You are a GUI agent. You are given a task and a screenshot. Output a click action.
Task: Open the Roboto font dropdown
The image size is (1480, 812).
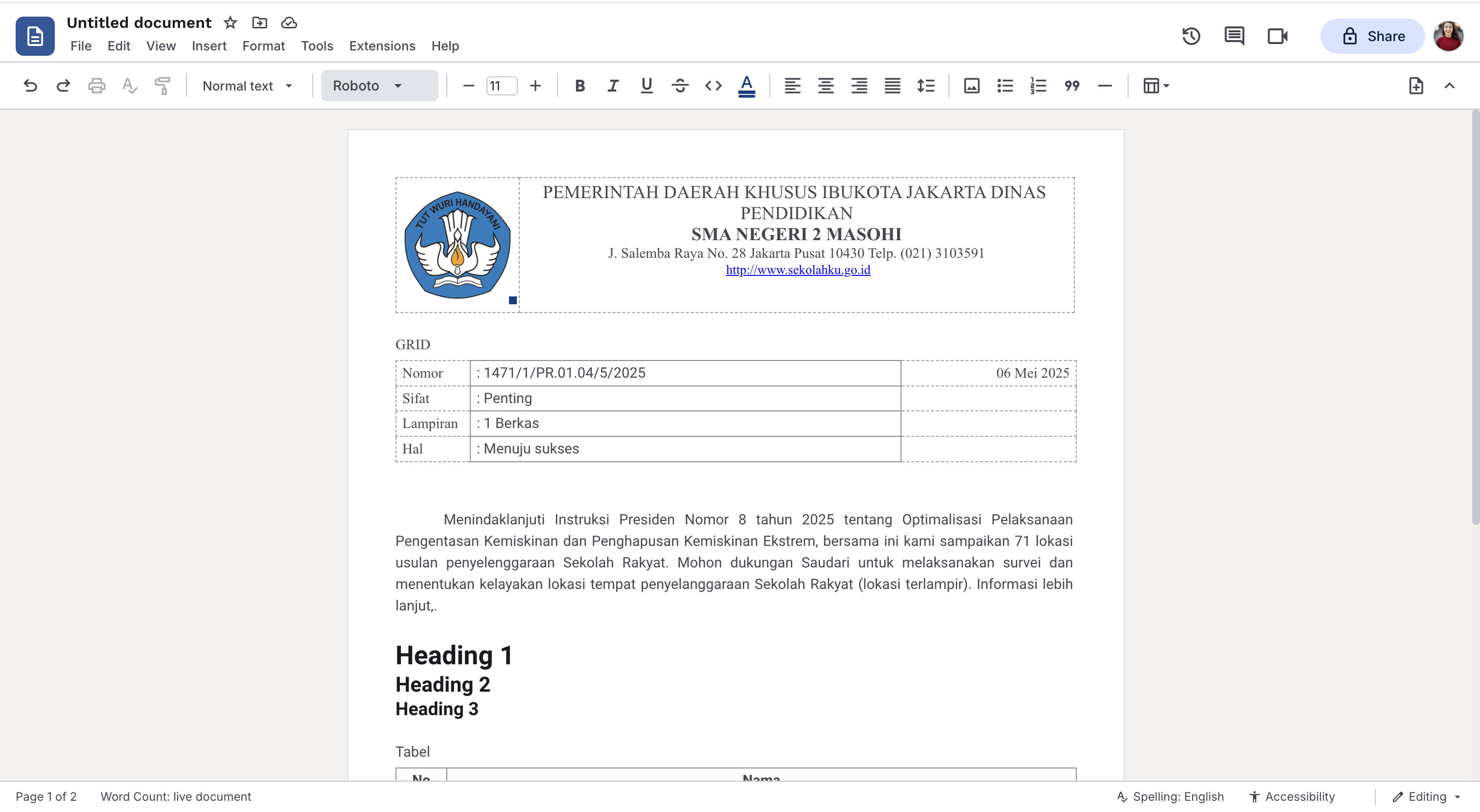click(x=379, y=86)
